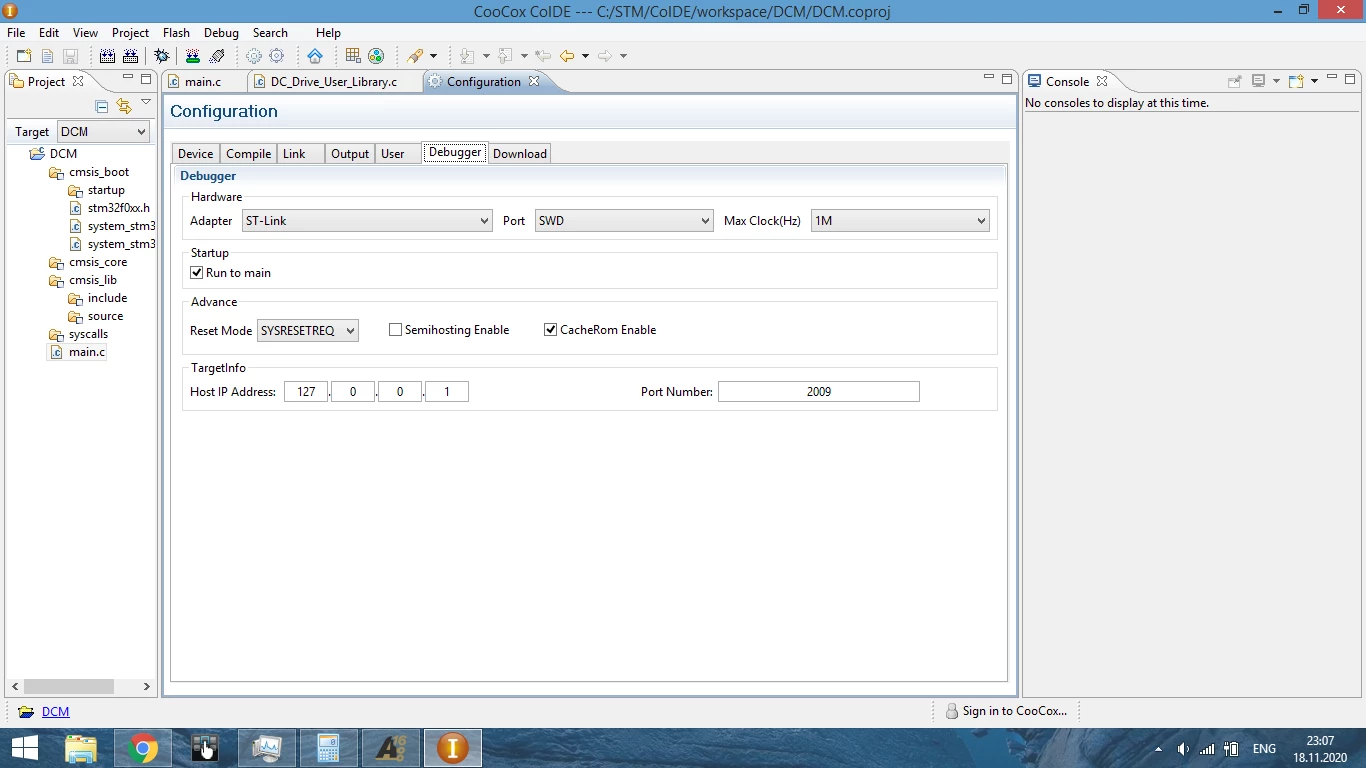Click the flashlight Search toolbar icon

click(415, 56)
